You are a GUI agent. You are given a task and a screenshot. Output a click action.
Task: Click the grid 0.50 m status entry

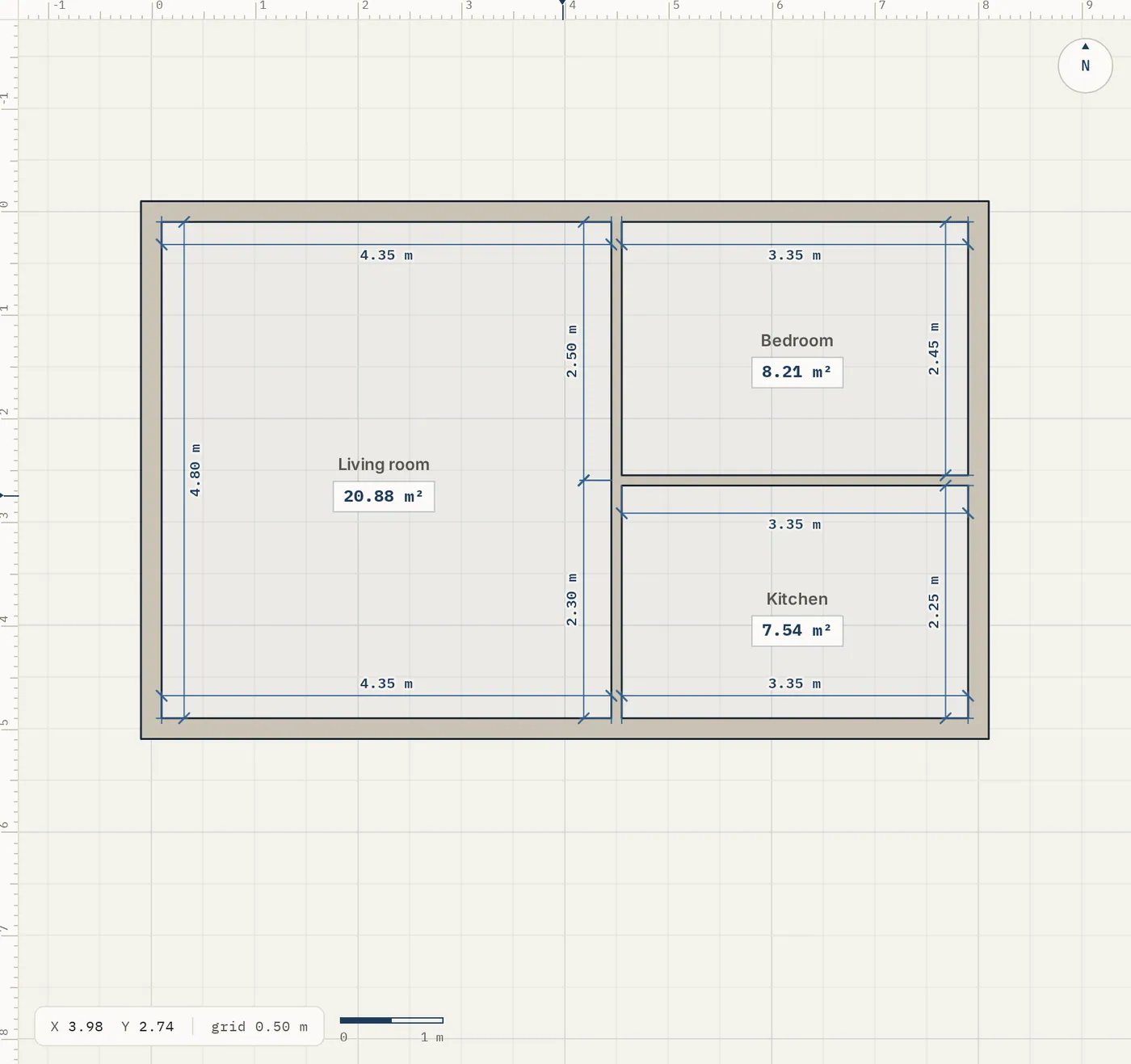(x=259, y=1026)
